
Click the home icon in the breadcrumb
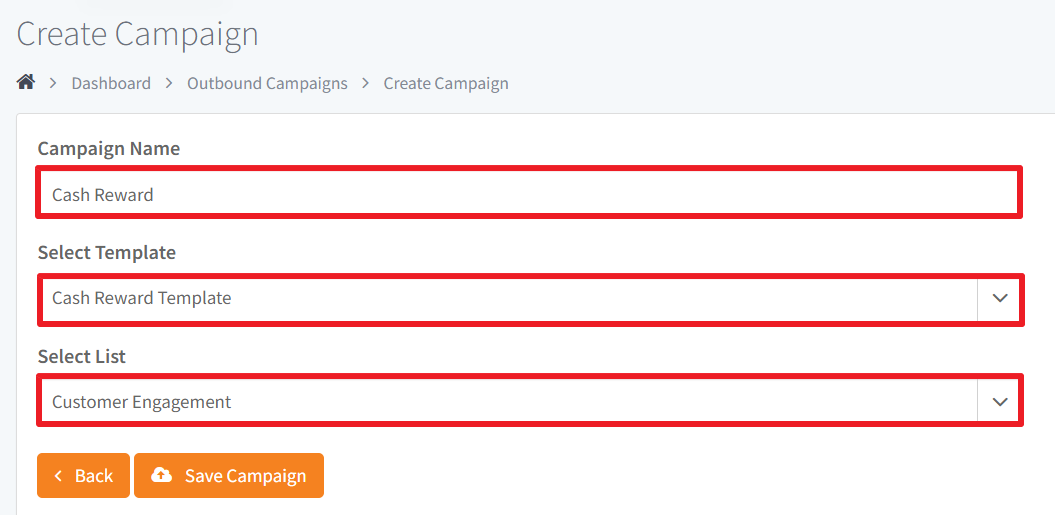(26, 82)
